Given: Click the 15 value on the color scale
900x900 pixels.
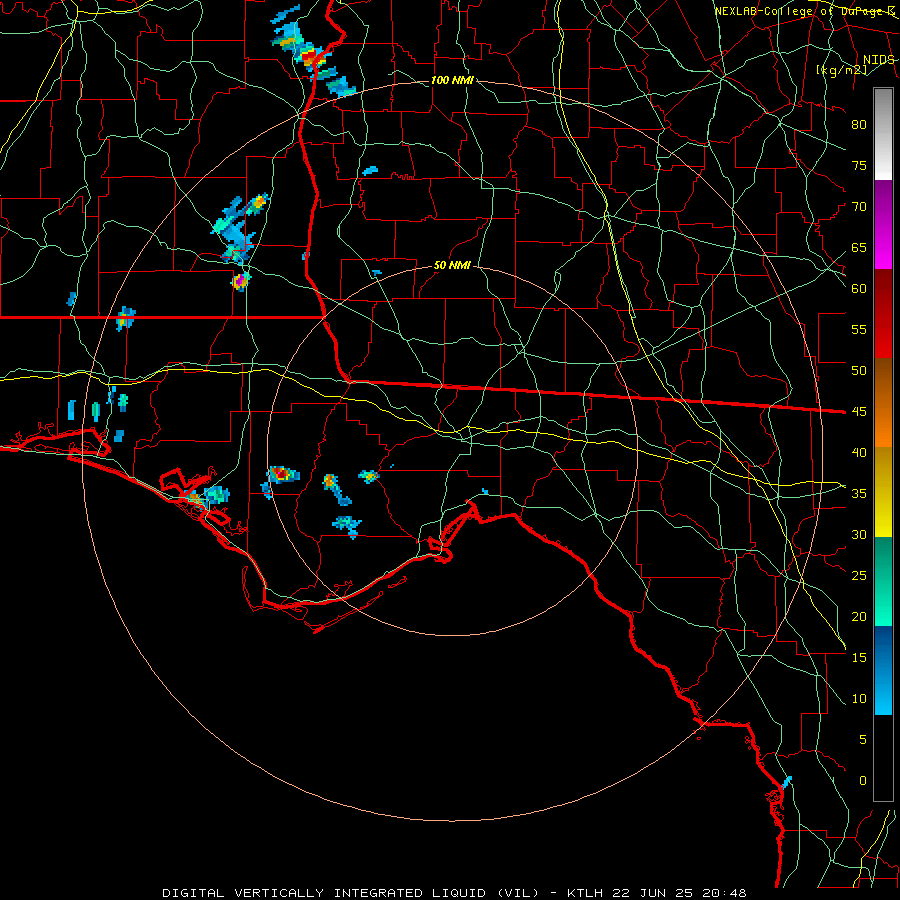Looking at the screenshot, I should click(859, 658).
